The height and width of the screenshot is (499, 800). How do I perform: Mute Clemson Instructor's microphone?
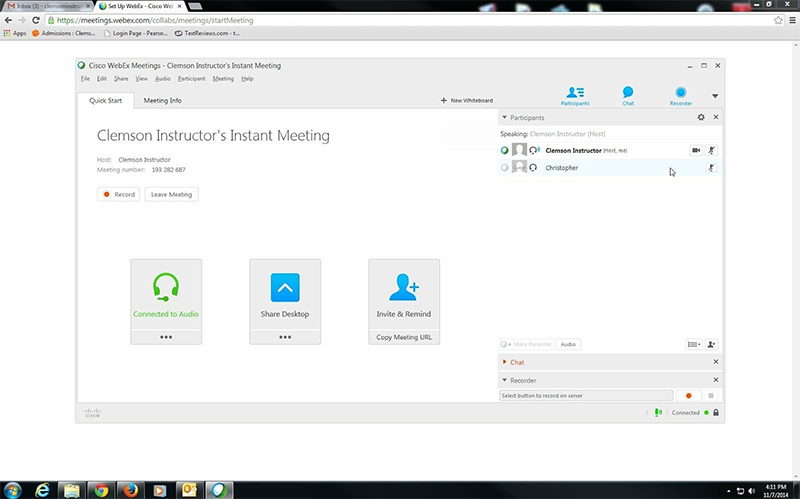click(711, 150)
